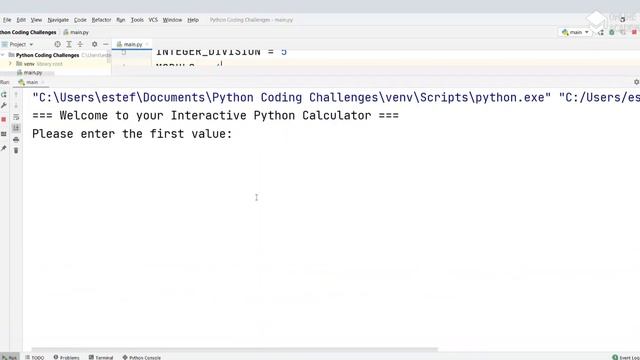
Task: Open Project panel gear options
Action: pos(94,44)
